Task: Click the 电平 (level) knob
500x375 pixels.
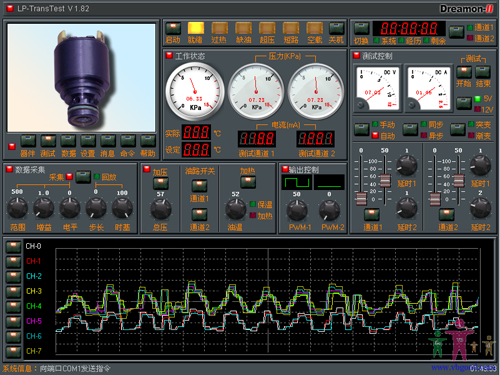Action: point(70,208)
